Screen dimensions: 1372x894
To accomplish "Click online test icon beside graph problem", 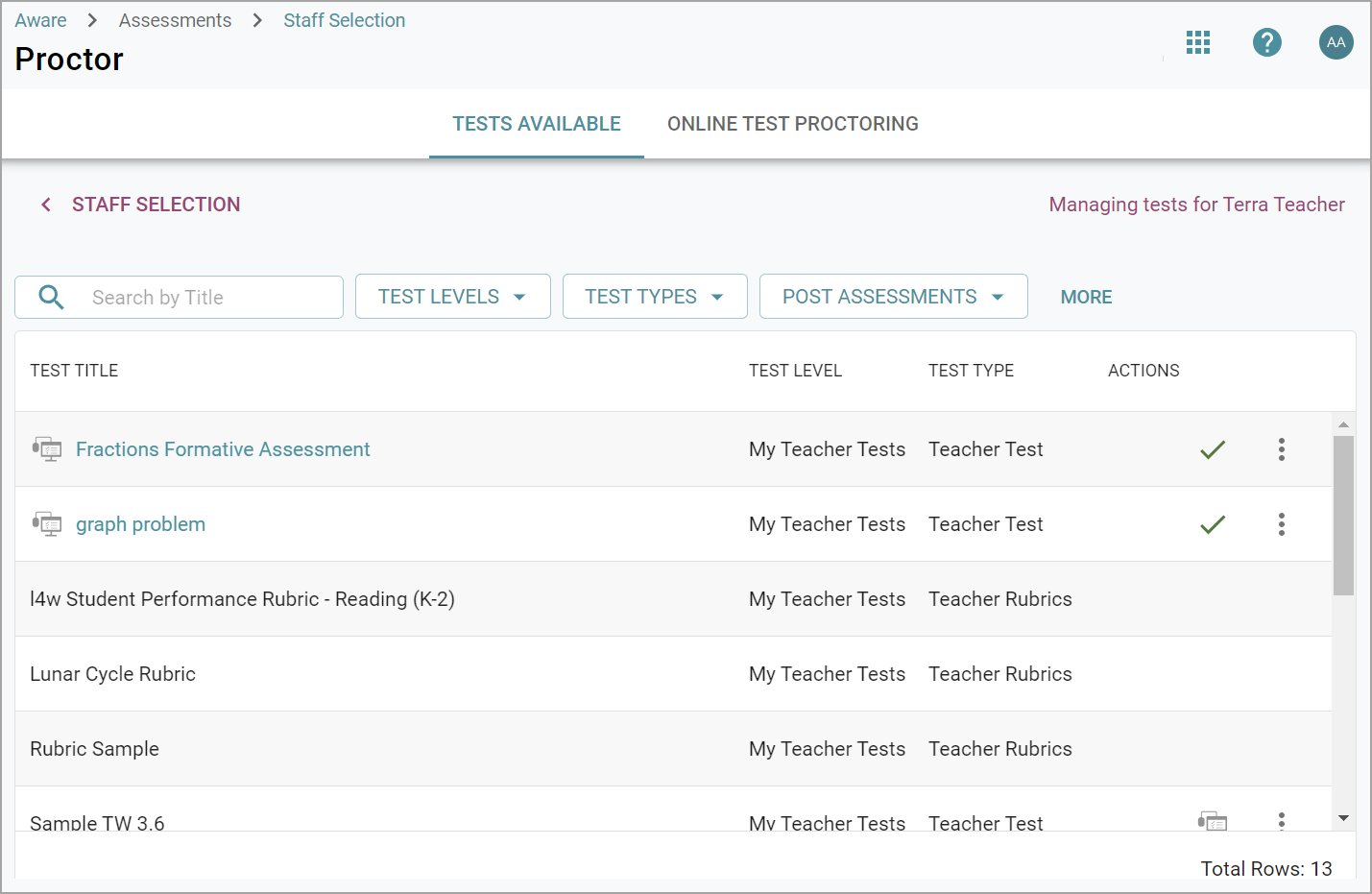I will [47, 524].
